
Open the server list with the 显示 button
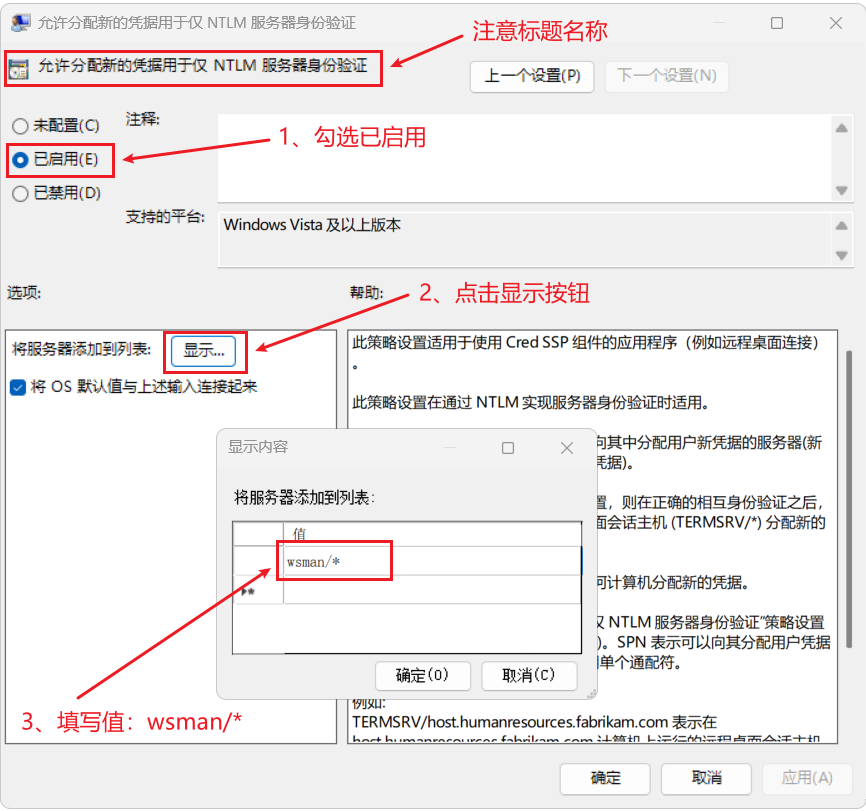click(205, 351)
